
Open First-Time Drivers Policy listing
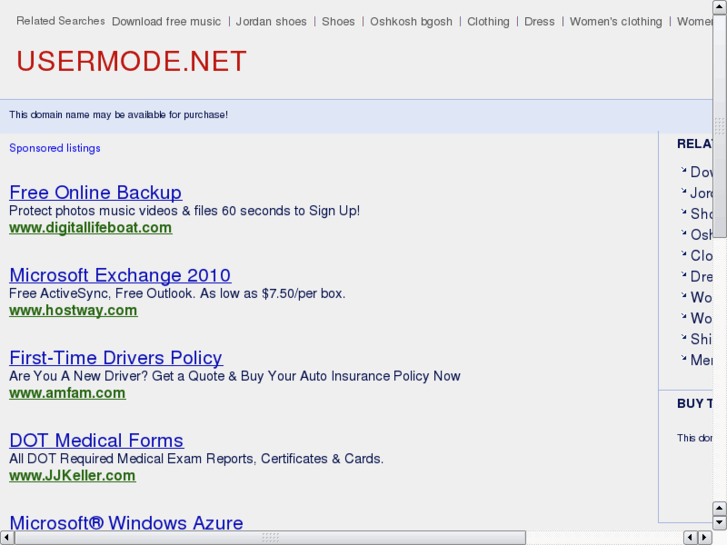click(116, 358)
